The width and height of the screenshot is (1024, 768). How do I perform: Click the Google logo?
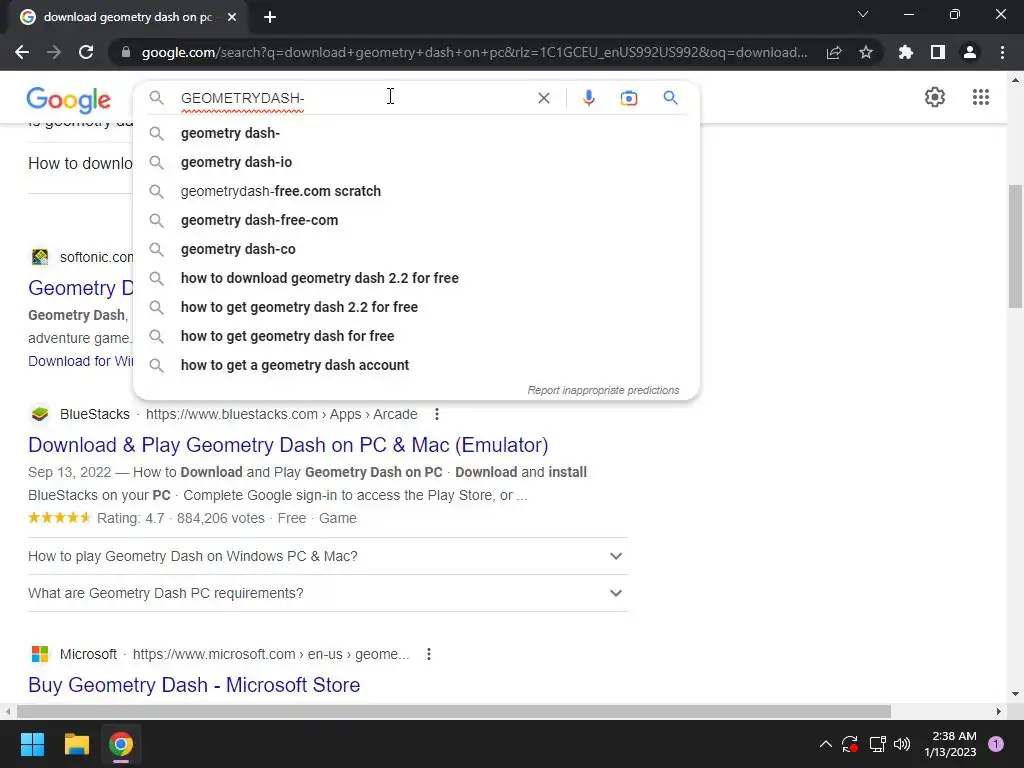coord(69,100)
